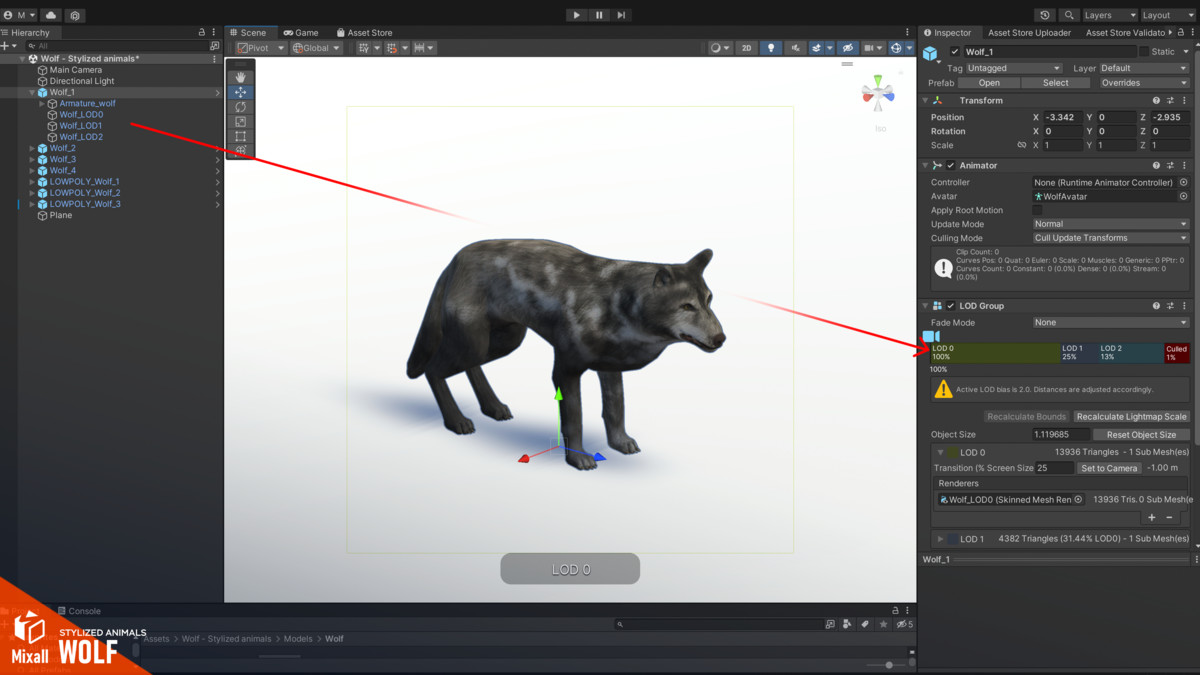1200x675 pixels.
Task: Open the prefab Overrides dropdown
Action: tap(1144, 83)
